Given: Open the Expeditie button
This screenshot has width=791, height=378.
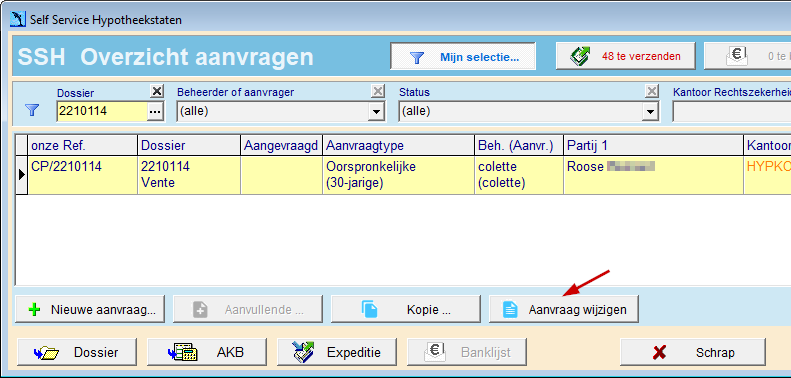Looking at the screenshot, I should coord(337,352).
